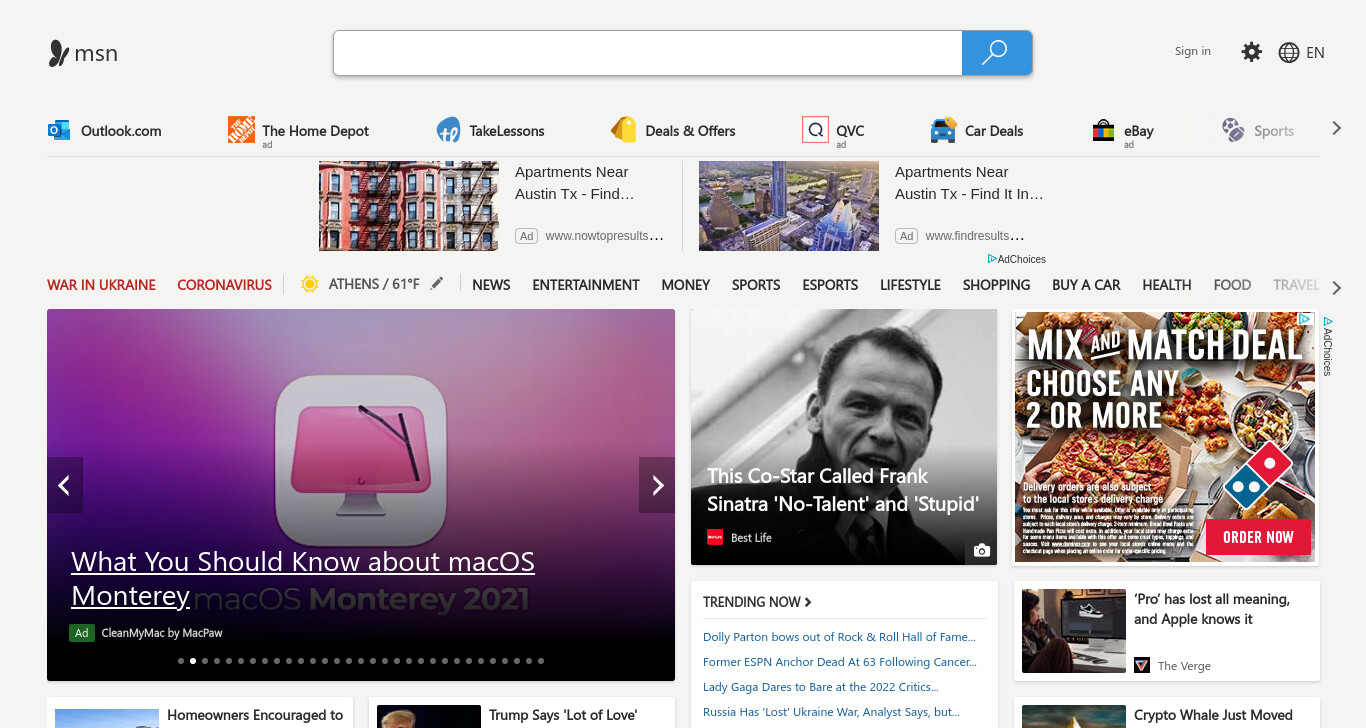Select the News menu item
This screenshot has width=1366, height=728.
tap(491, 285)
